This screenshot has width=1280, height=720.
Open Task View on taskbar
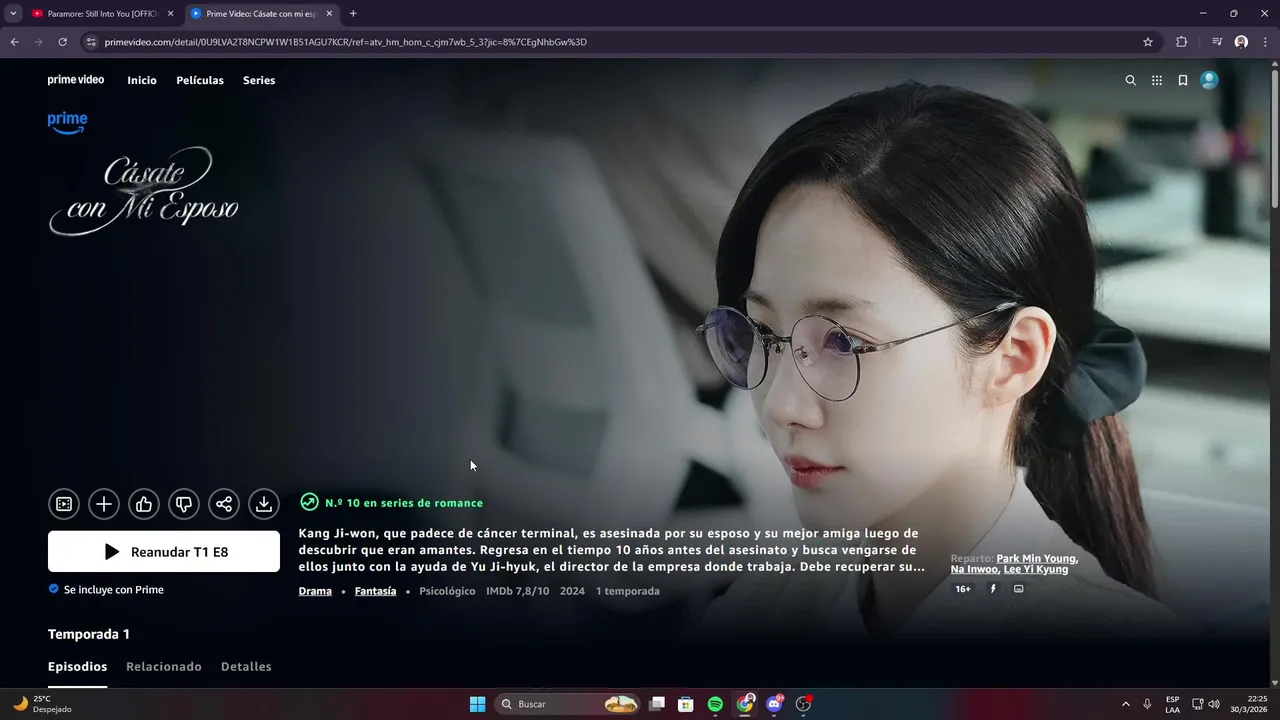(x=657, y=704)
